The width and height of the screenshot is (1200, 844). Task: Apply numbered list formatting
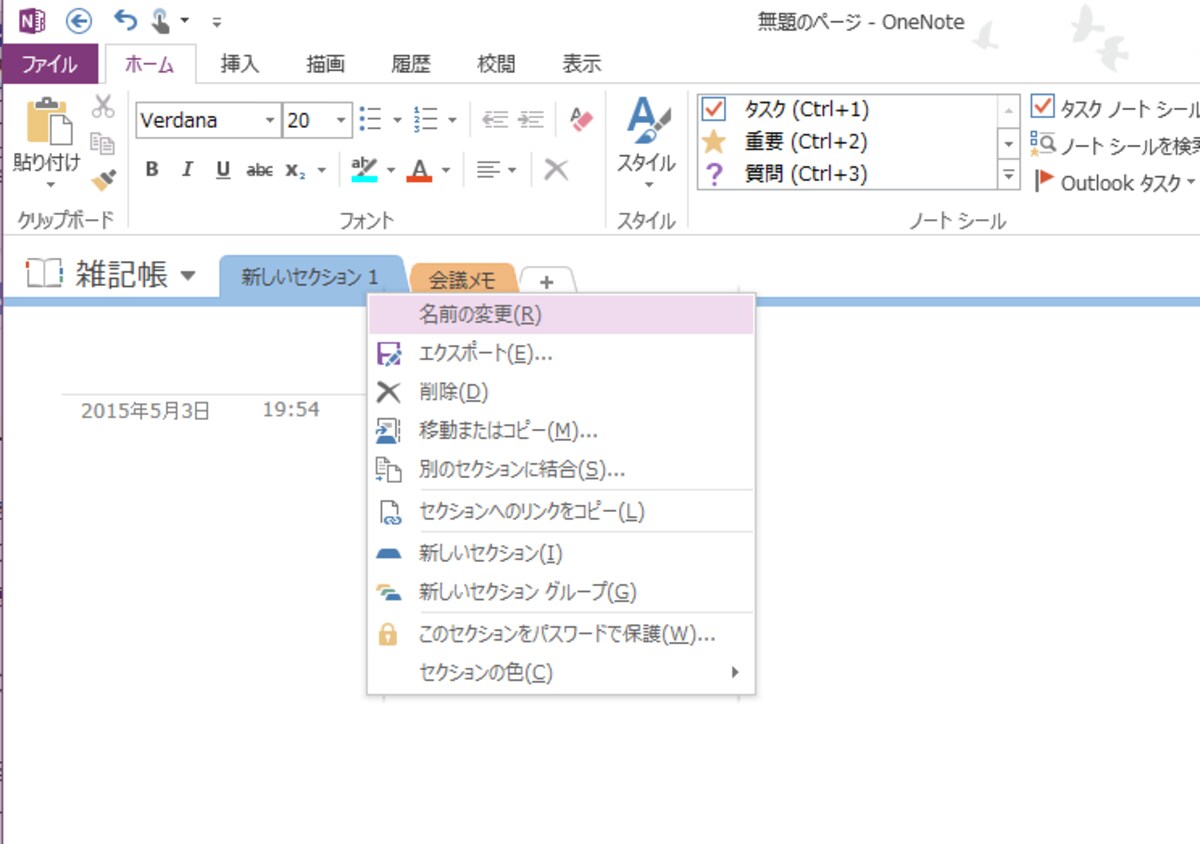pyautogui.click(x=426, y=120)
